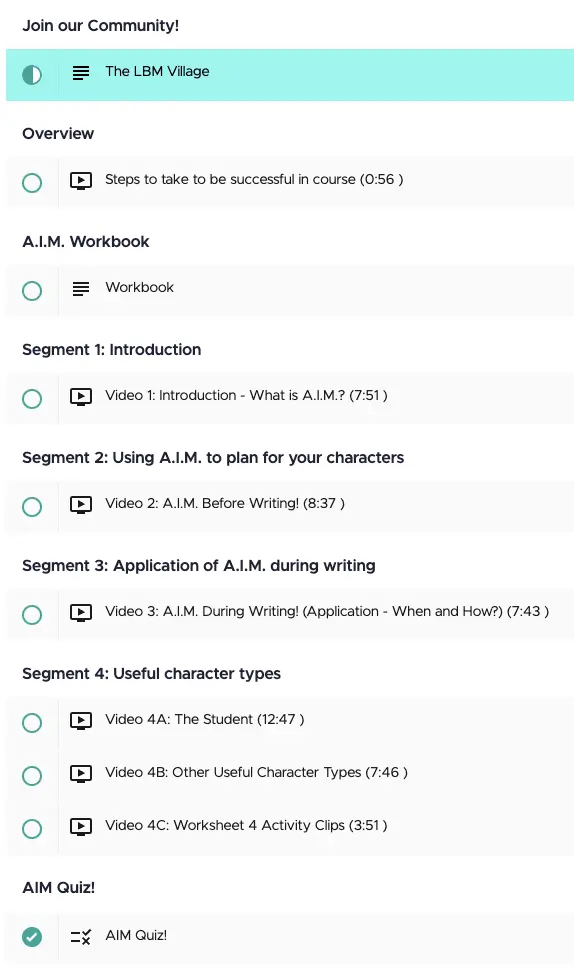The image size is (574, 974).
Task: Click the video icon next to Video 4A: The Student
Action: [x=81, y=721]
